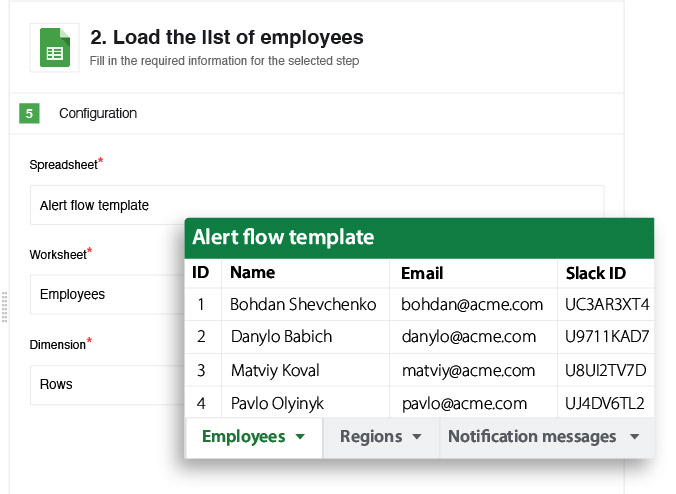
Task: Click the ID column header
Action: click(x=203, y=273)
